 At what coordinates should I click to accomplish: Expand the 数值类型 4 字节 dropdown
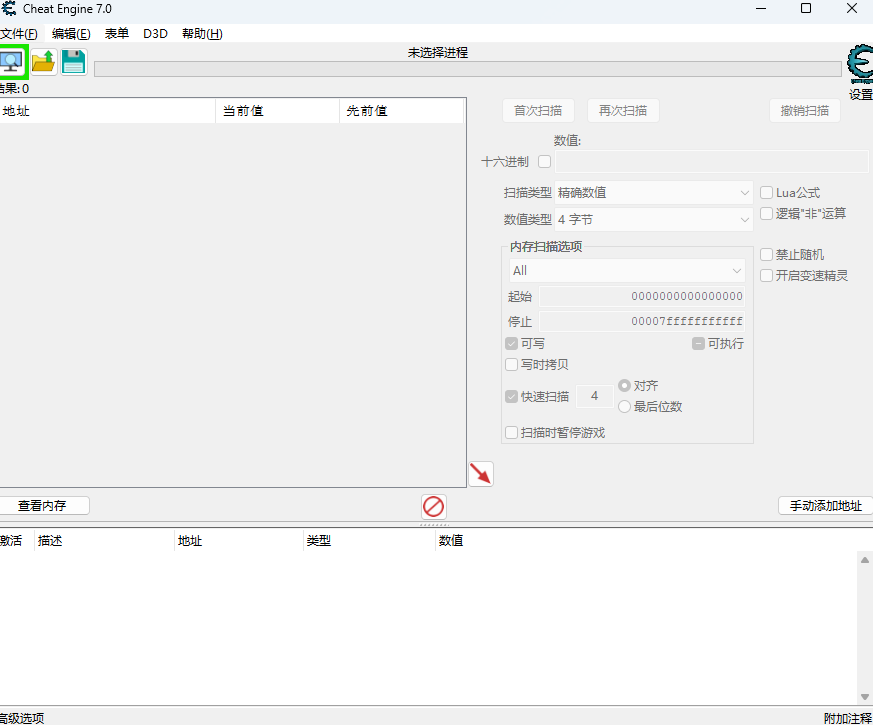654,219
